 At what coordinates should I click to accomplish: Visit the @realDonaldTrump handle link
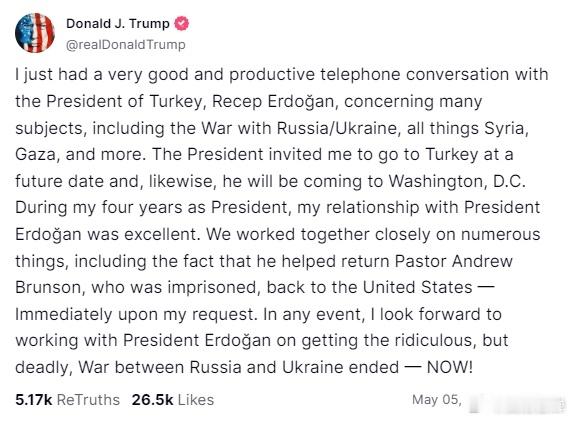[x=125, y=45]
